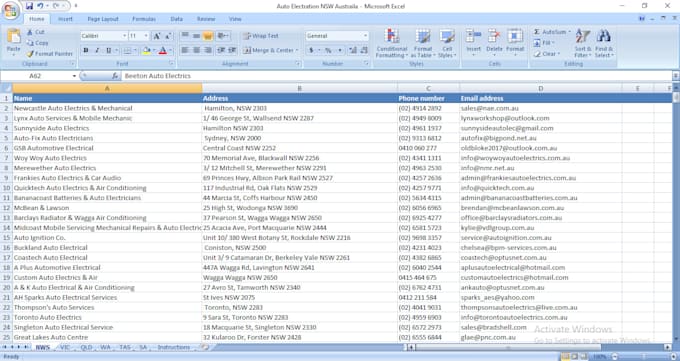Switch to the Data tab

coord(177,19)
